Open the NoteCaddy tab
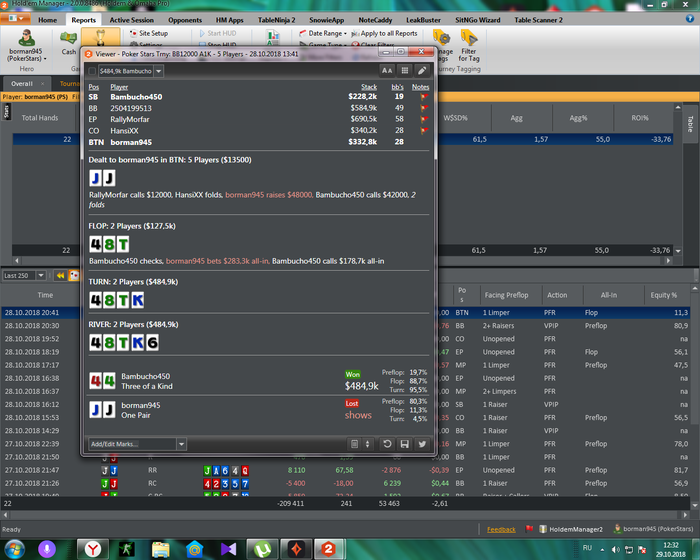 375,20
